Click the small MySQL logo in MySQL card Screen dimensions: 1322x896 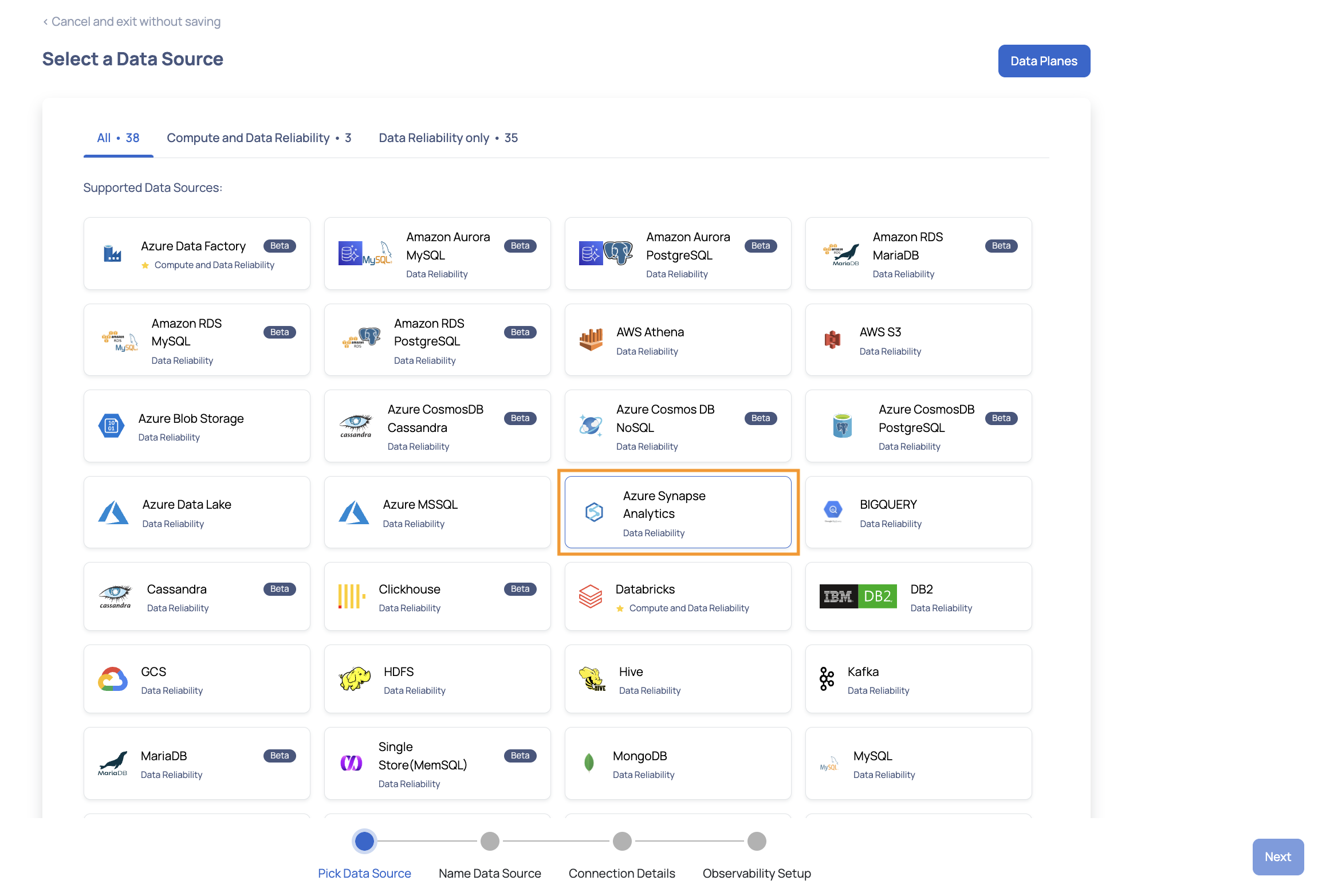tap(829, 765)
